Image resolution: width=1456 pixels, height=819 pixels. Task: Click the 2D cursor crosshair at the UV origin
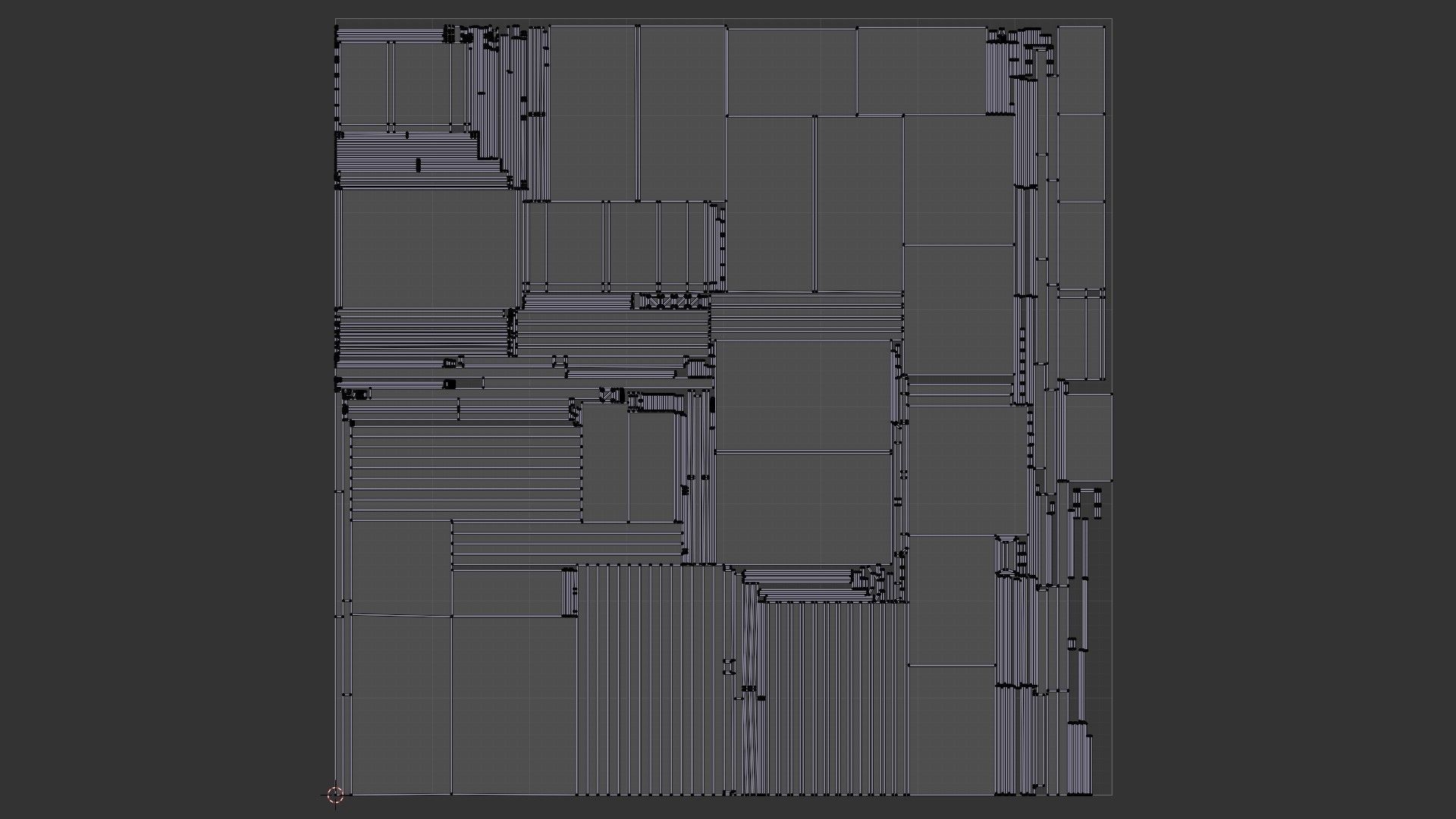pos(335,794)
